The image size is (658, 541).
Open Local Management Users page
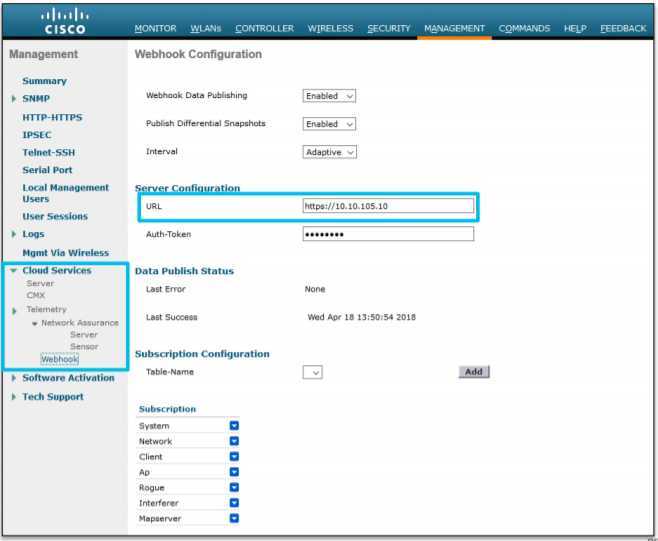pyautogui.click(x=65, y=193)
